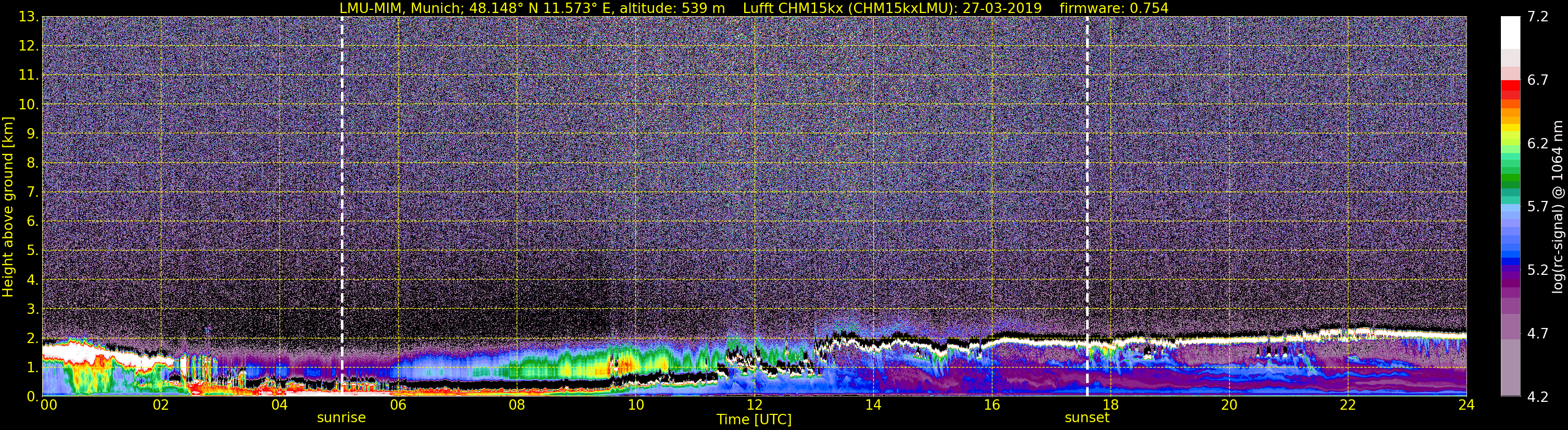Viewport: 1568px width, 430px height.
Task: Click the x-axis tick label '02'
Action: coord(161,405)
